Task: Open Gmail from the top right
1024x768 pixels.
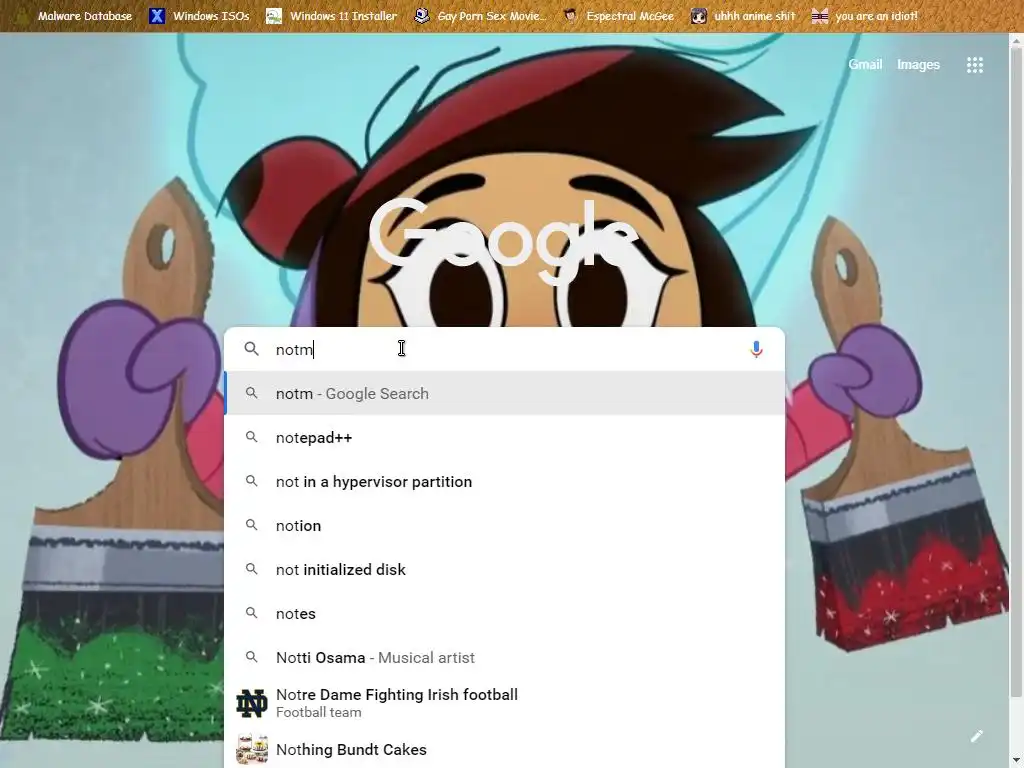Action: point(865,64)
